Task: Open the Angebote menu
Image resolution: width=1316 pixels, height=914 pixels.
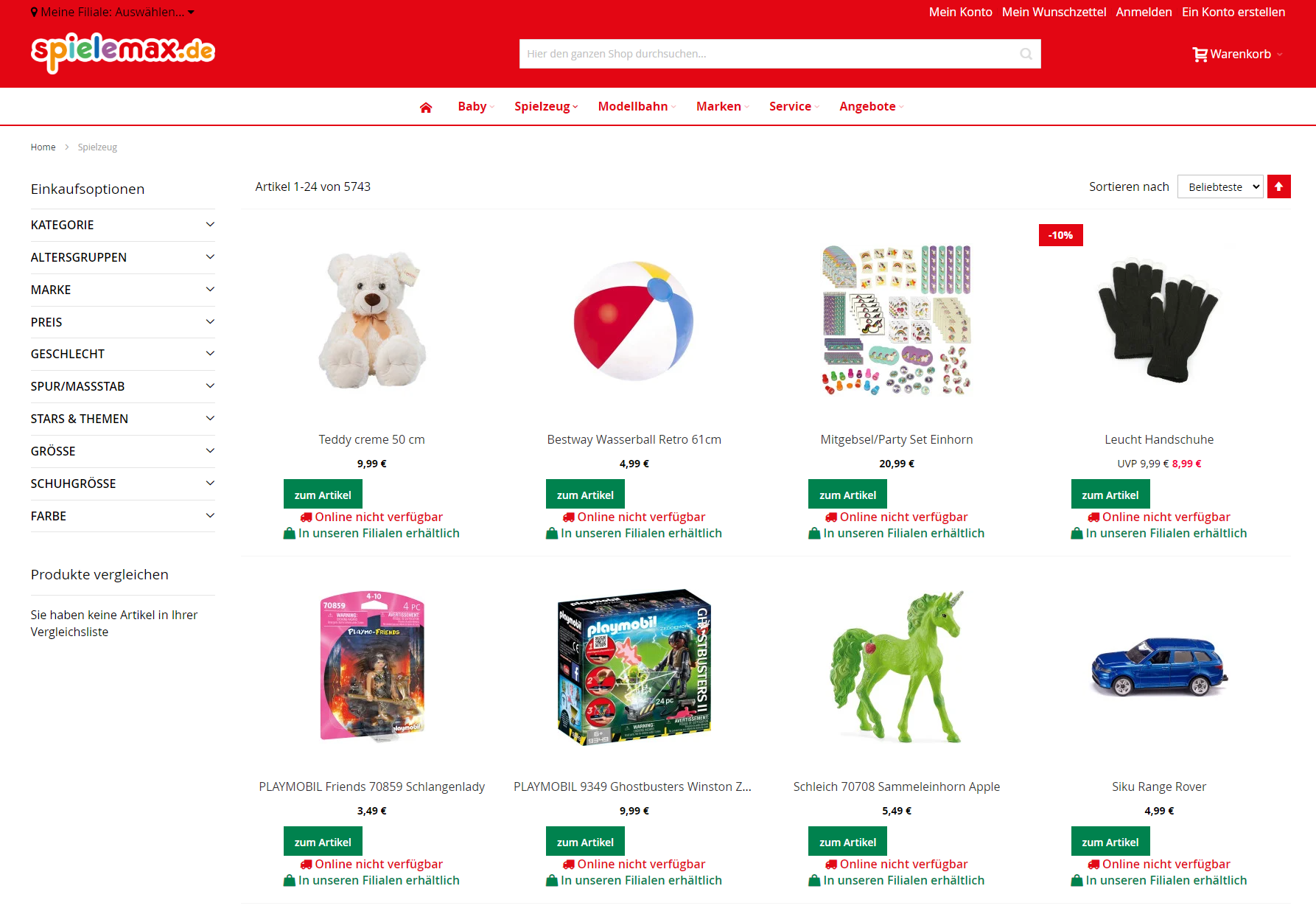Action: pos(872,106)
